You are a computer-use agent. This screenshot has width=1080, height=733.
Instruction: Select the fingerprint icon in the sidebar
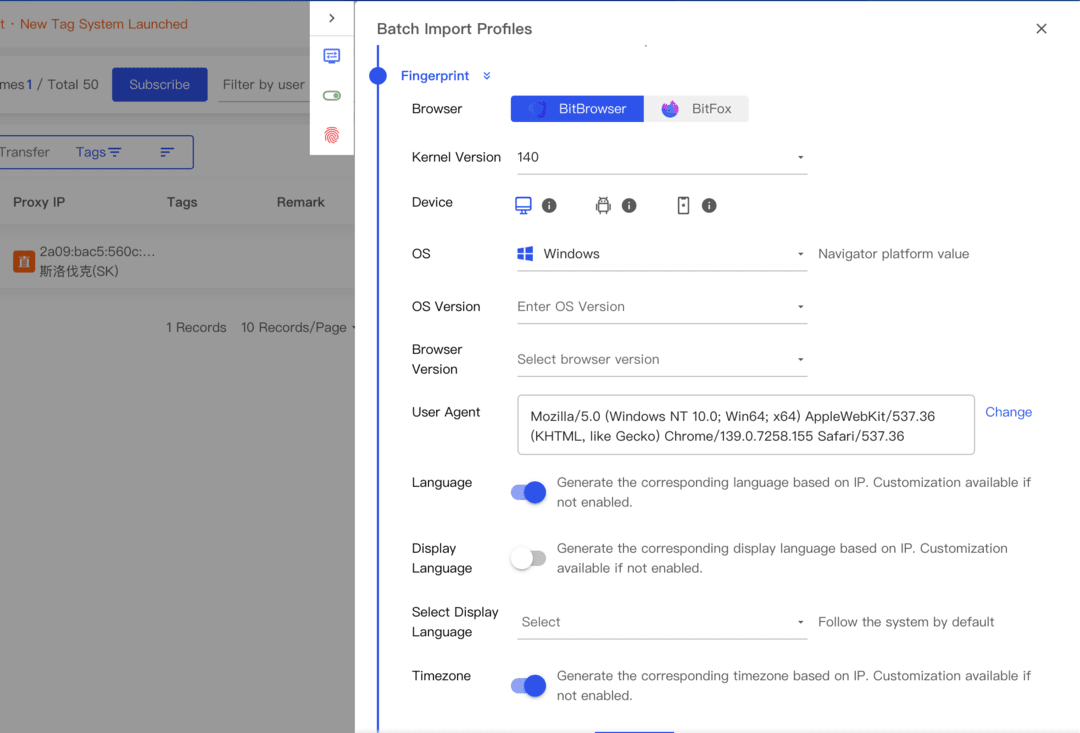point(331,135)
